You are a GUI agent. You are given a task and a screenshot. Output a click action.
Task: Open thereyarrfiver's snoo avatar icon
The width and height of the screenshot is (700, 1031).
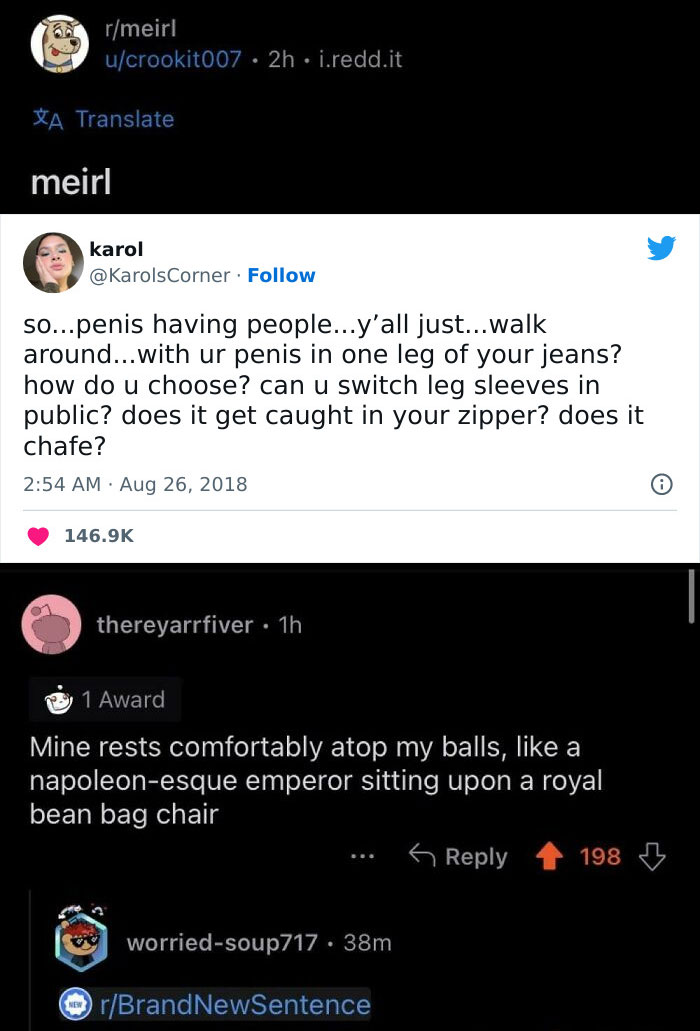(51, 624)
